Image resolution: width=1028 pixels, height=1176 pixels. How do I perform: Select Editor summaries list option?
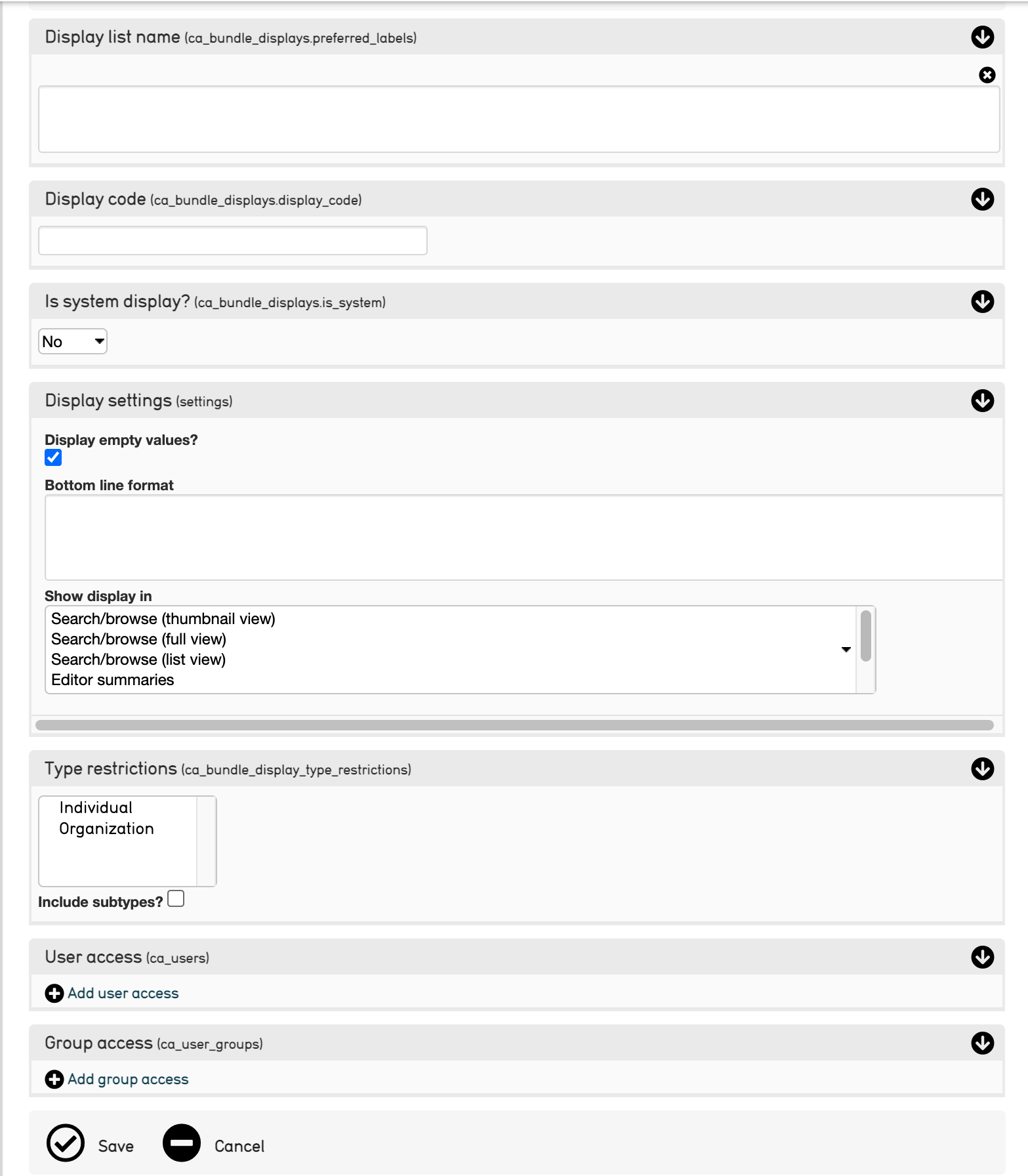point(113,680)
